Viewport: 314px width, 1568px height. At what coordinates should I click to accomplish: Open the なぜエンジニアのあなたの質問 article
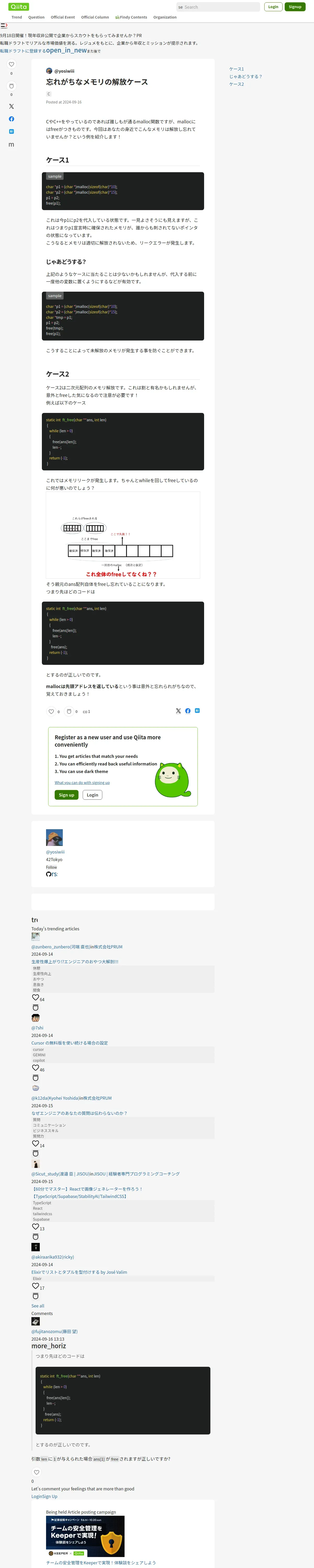tap(79, 1113)
